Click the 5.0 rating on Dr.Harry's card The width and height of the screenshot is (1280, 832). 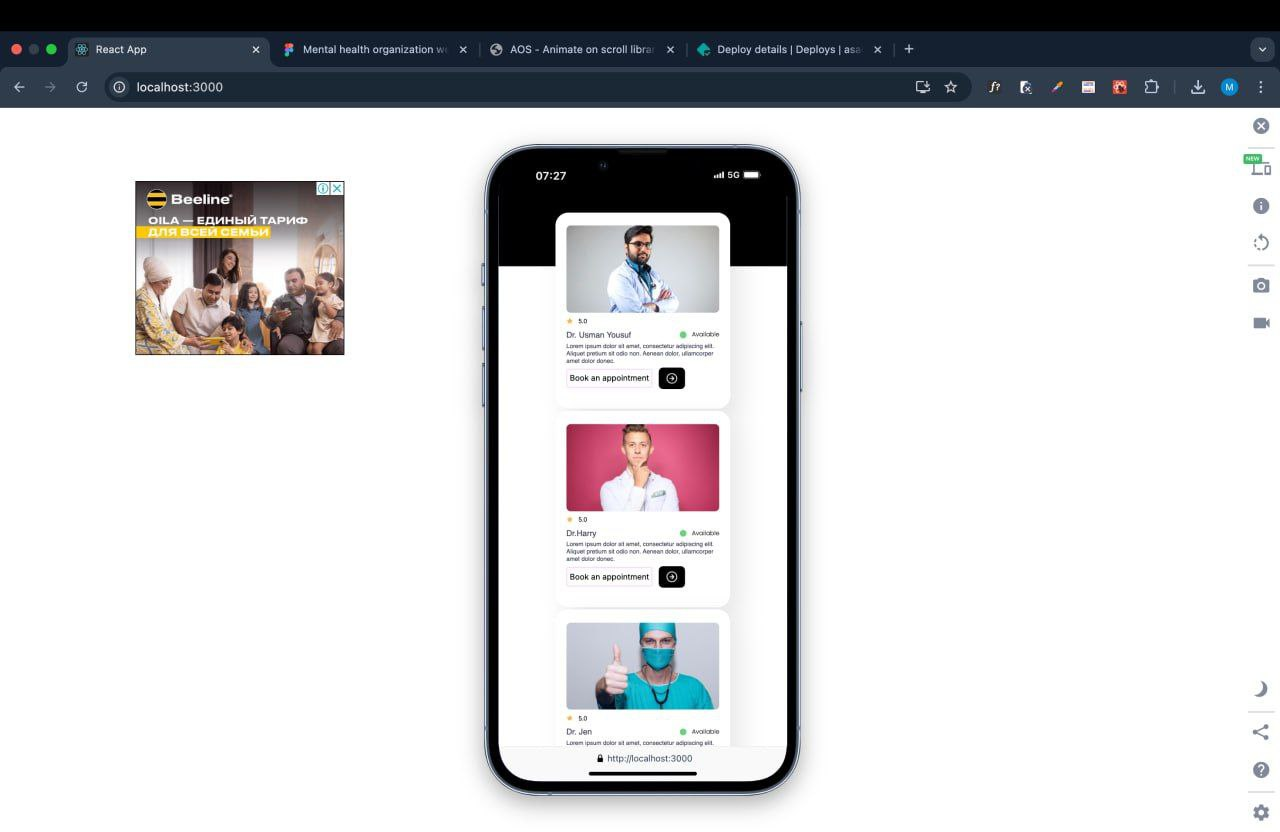pos(577,520)
